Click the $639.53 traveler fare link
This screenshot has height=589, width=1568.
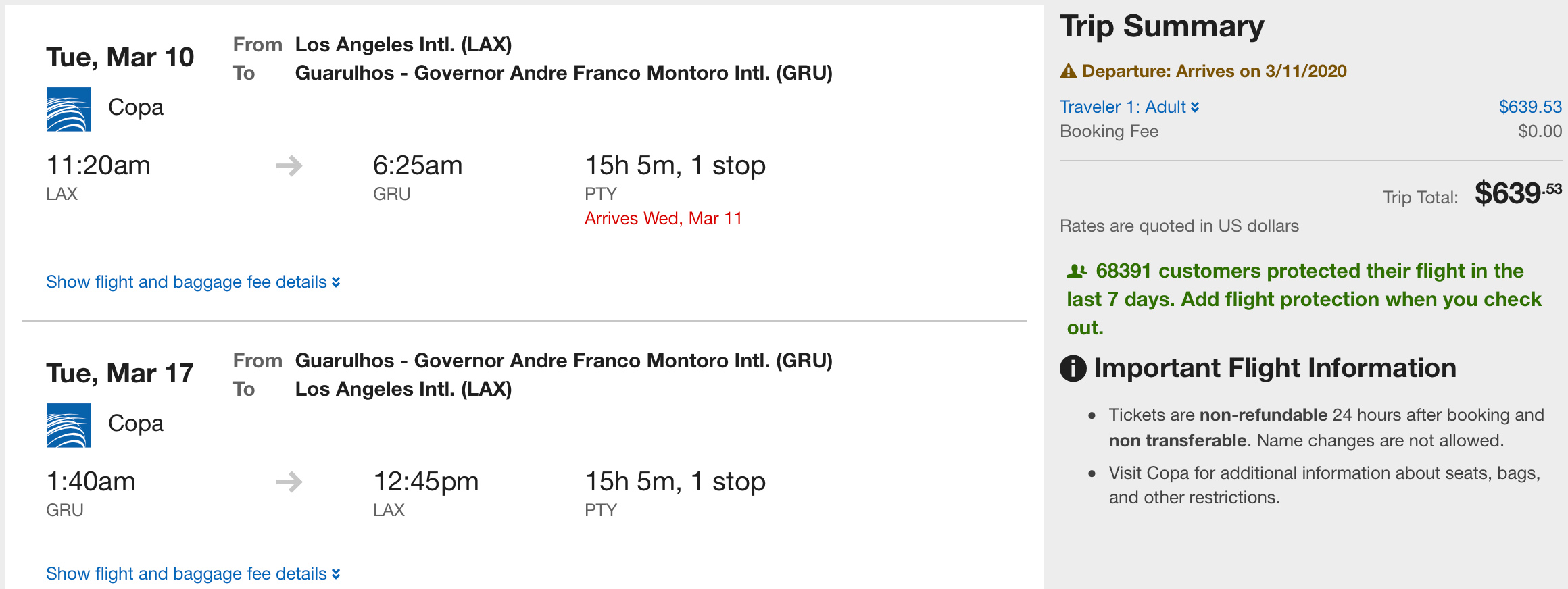(x=1529, y=107)
